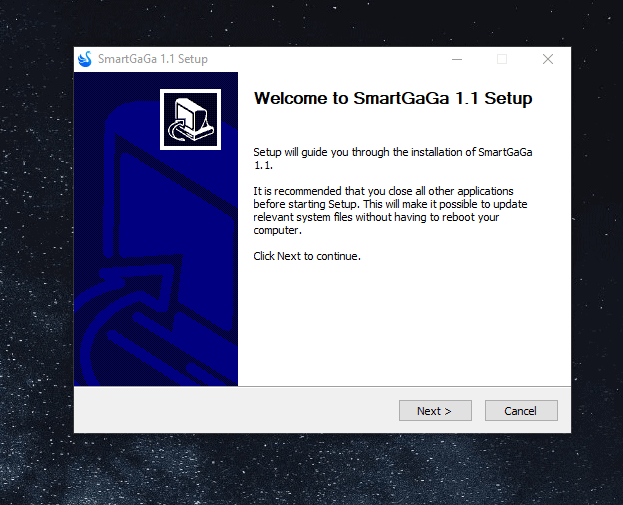Close the SmartGaGa Setup window
The height and width of the screenshot is (505, 623).
pyautogui.click(x=548, y=59)
